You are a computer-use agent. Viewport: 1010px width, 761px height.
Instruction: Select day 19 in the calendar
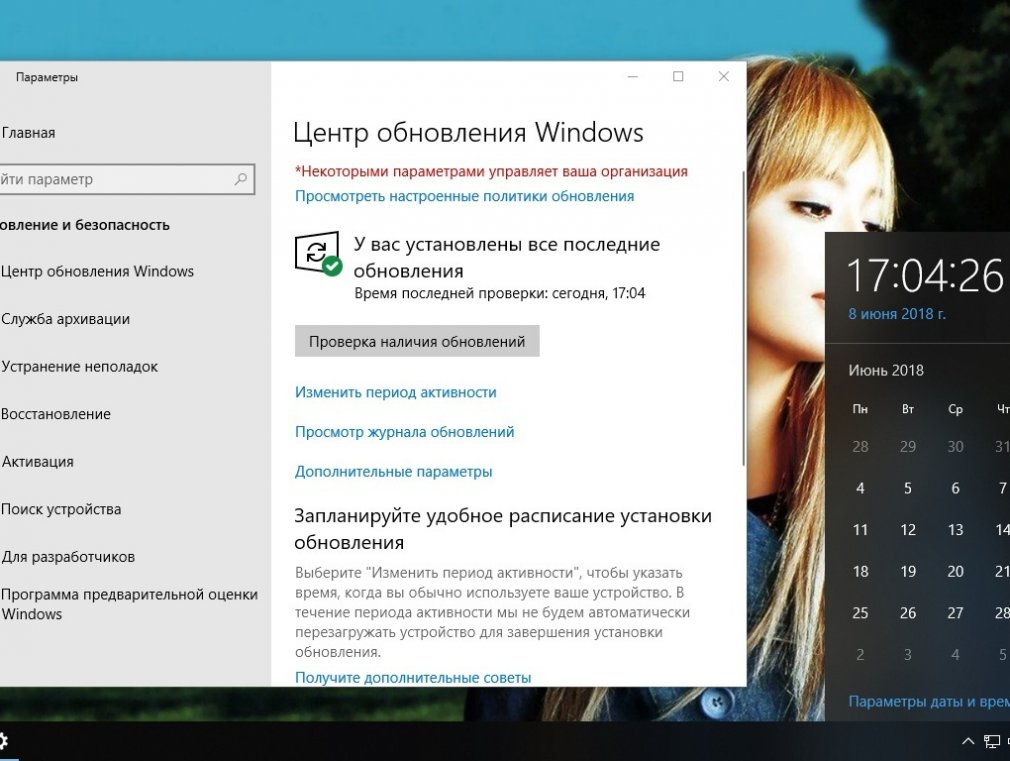(x=908, y=572)
